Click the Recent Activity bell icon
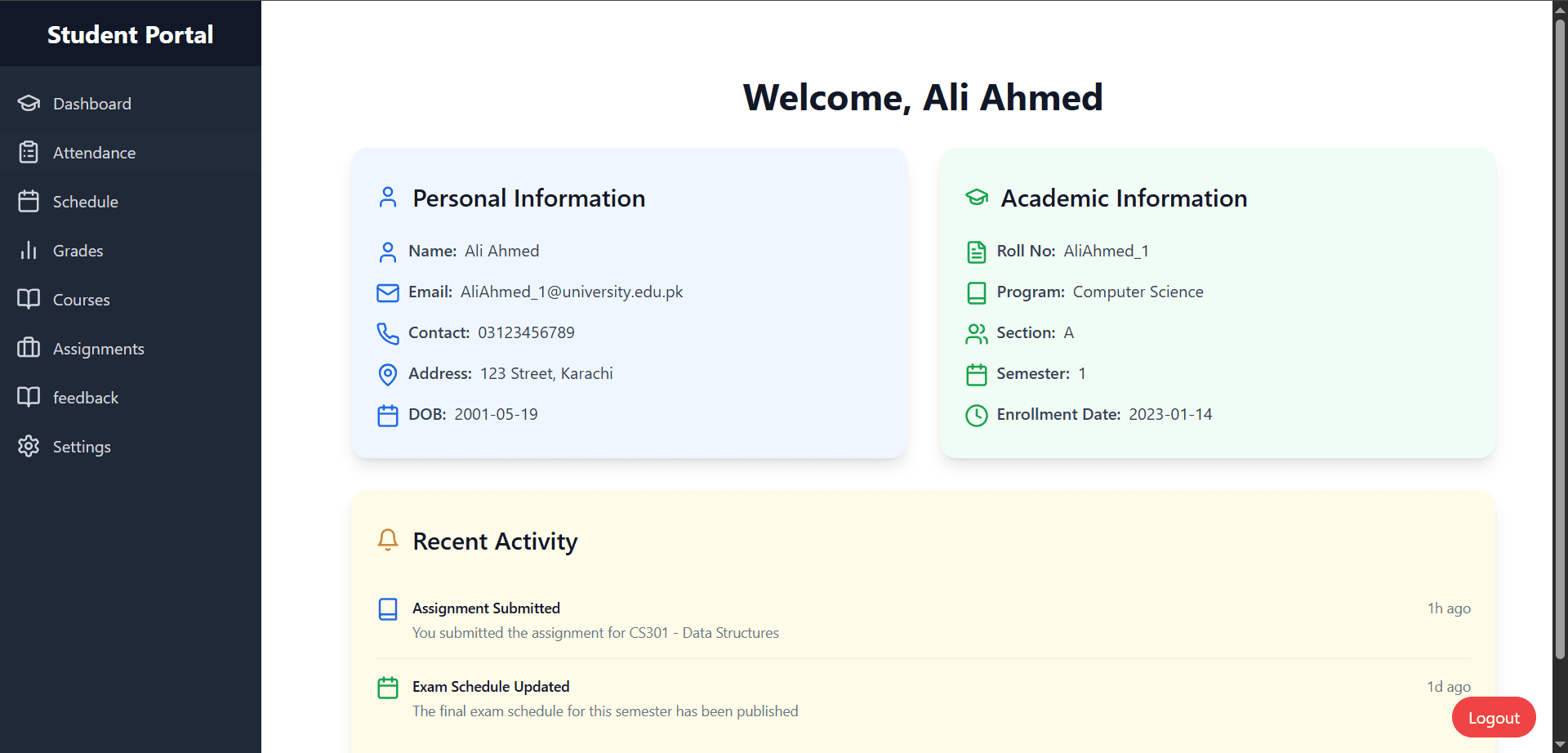The width and height of the screenshot is (1568, 753). (x=388, y=541)
